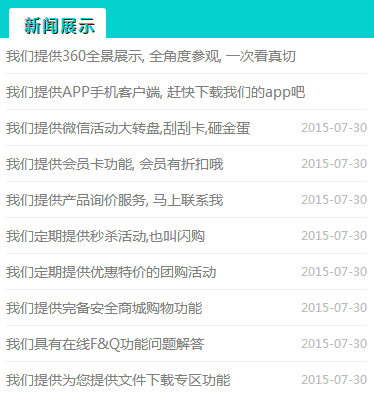Click the date beside 产品询价 item
Image resolution: width=374 pixels, height=396 pixels.
pos(334,200)
